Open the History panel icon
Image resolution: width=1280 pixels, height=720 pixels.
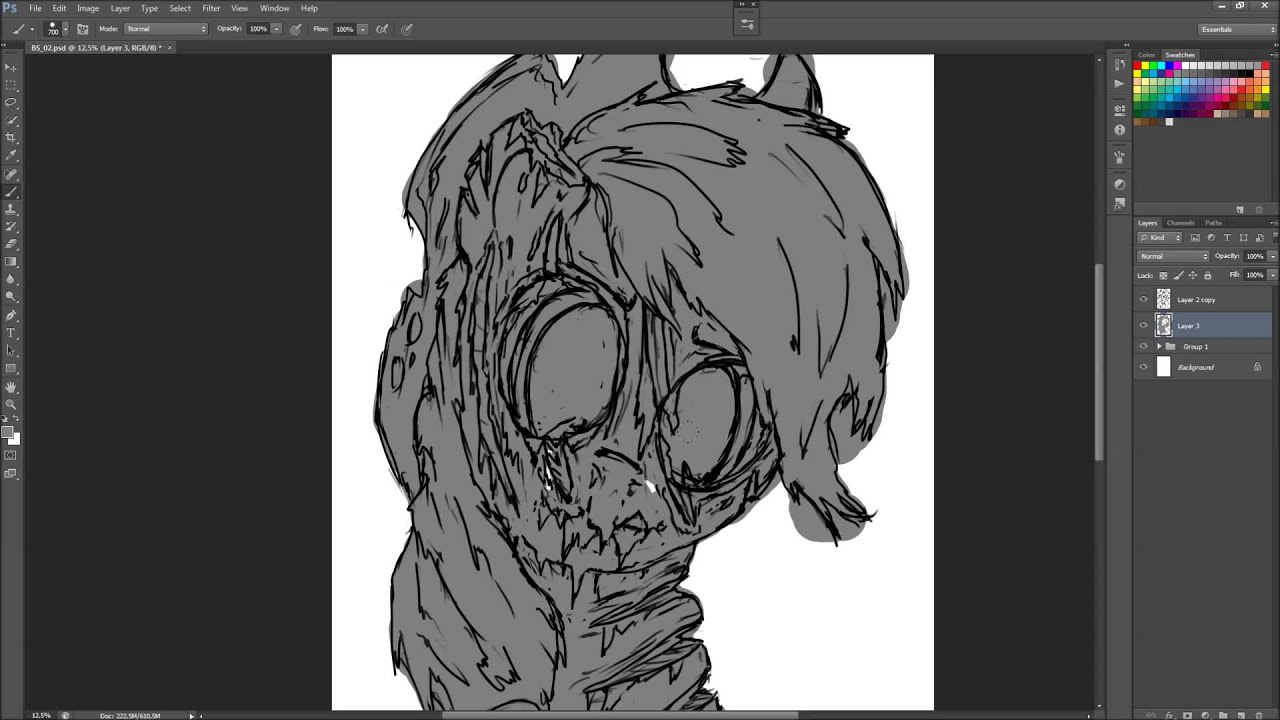(x=1119, y=65)
